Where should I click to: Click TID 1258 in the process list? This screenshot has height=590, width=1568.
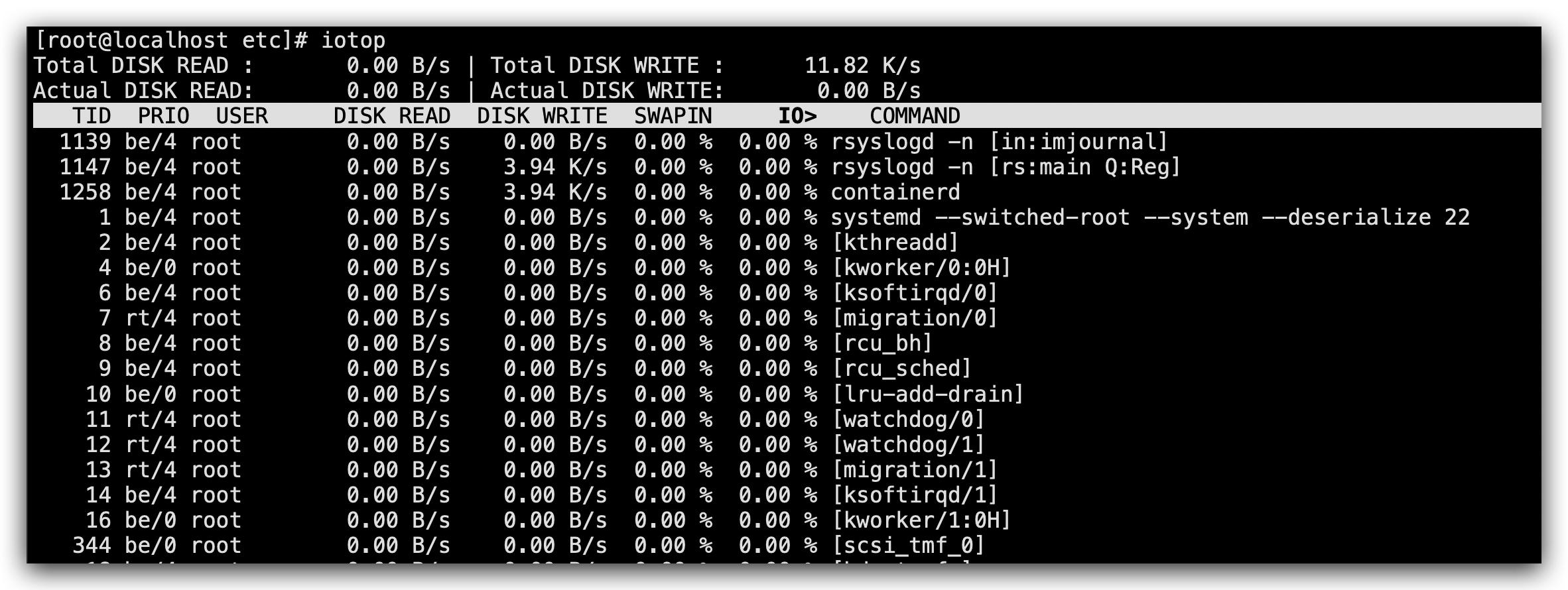click(85, 192)
